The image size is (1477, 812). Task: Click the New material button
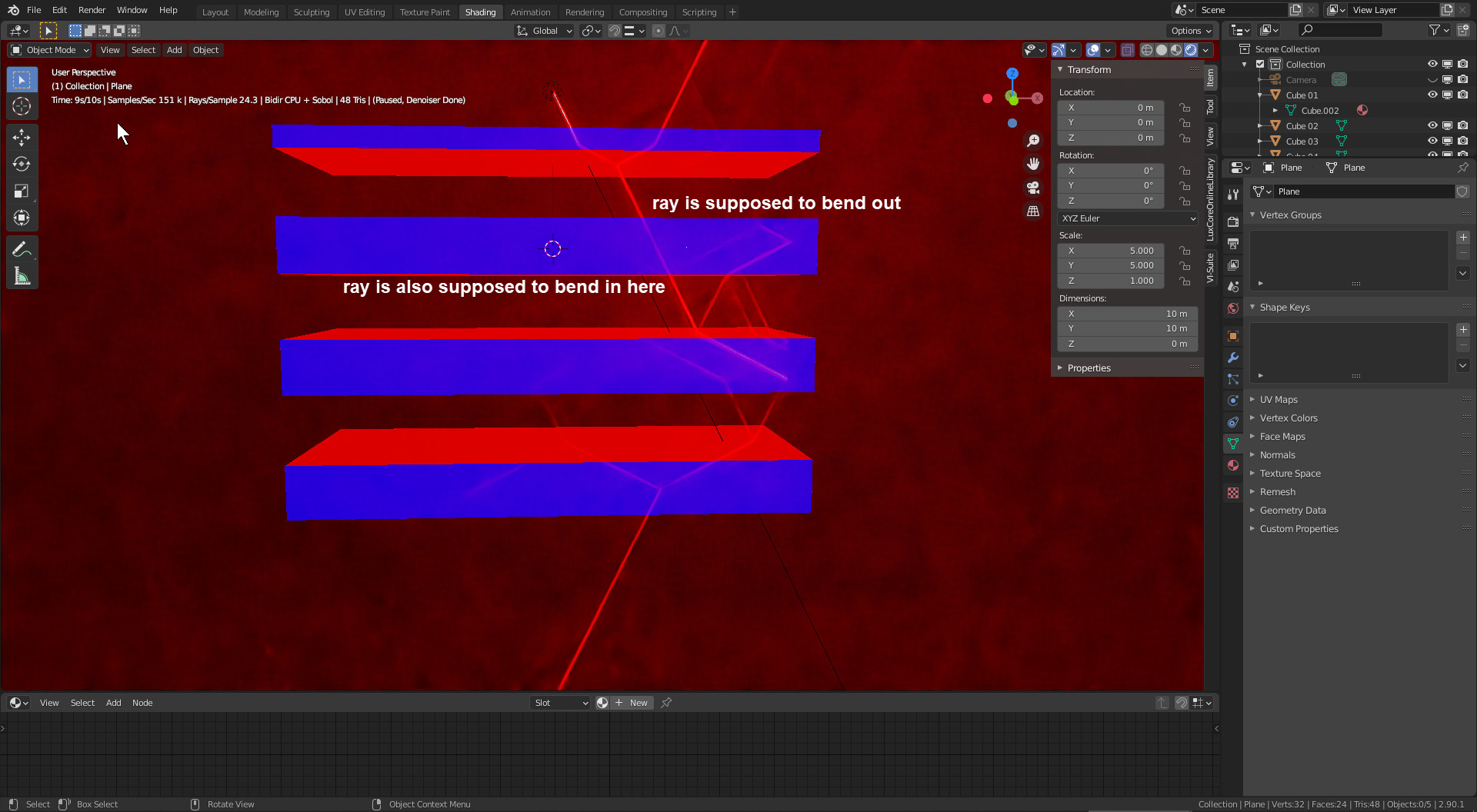[633, 703]
